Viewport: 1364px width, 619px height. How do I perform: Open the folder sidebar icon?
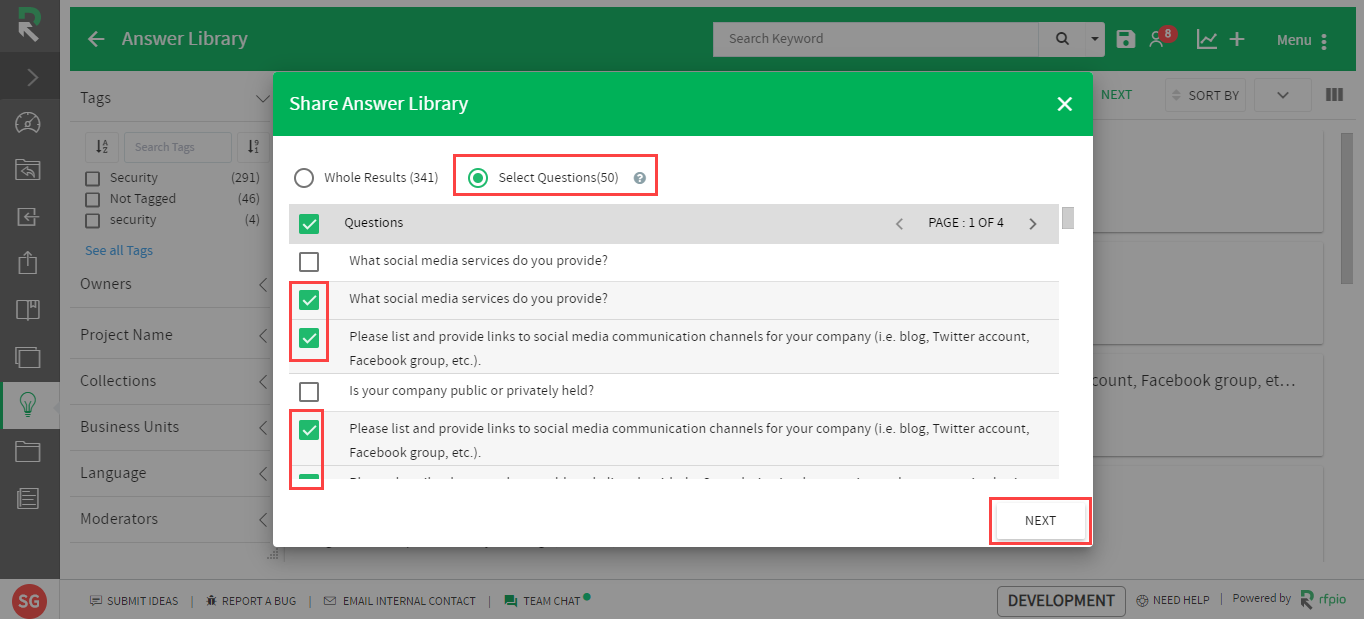pos(28,451)
